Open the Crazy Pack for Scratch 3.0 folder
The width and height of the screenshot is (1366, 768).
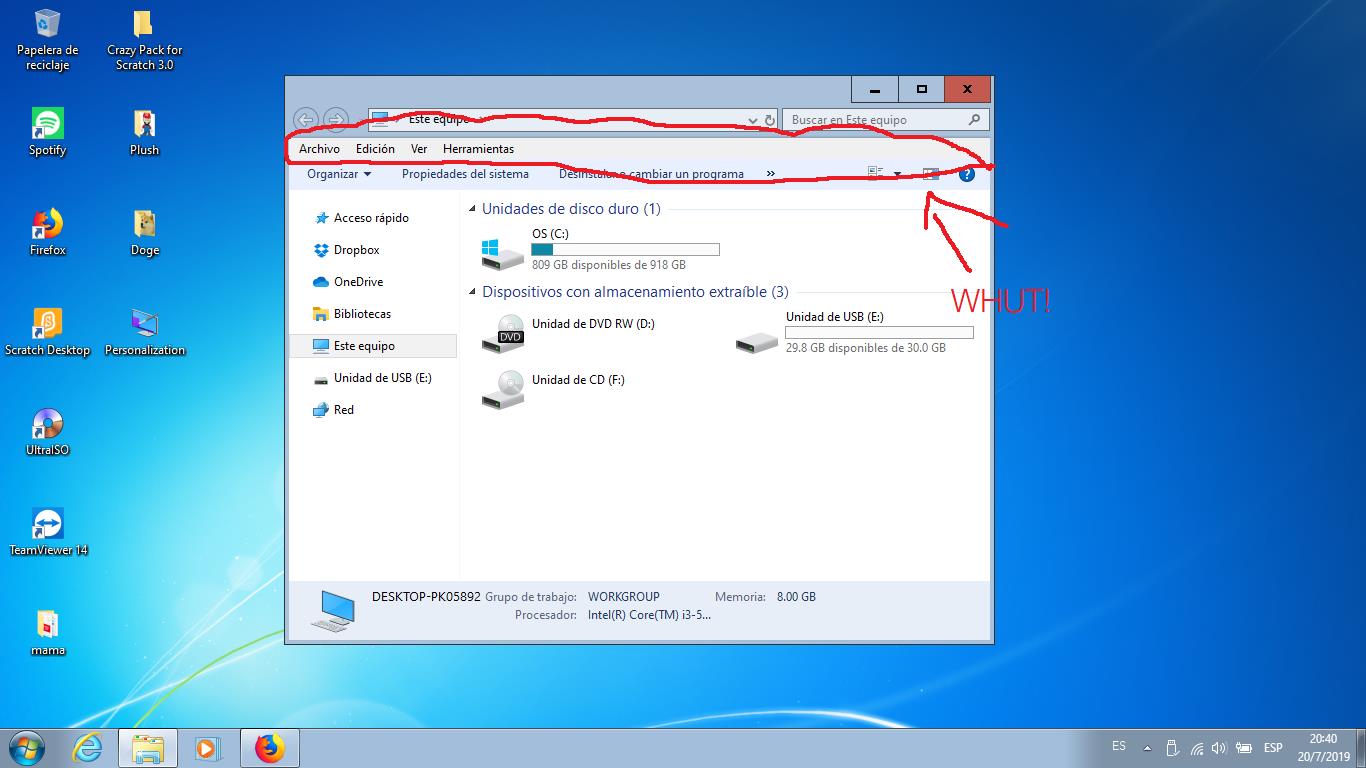point(144,40)
